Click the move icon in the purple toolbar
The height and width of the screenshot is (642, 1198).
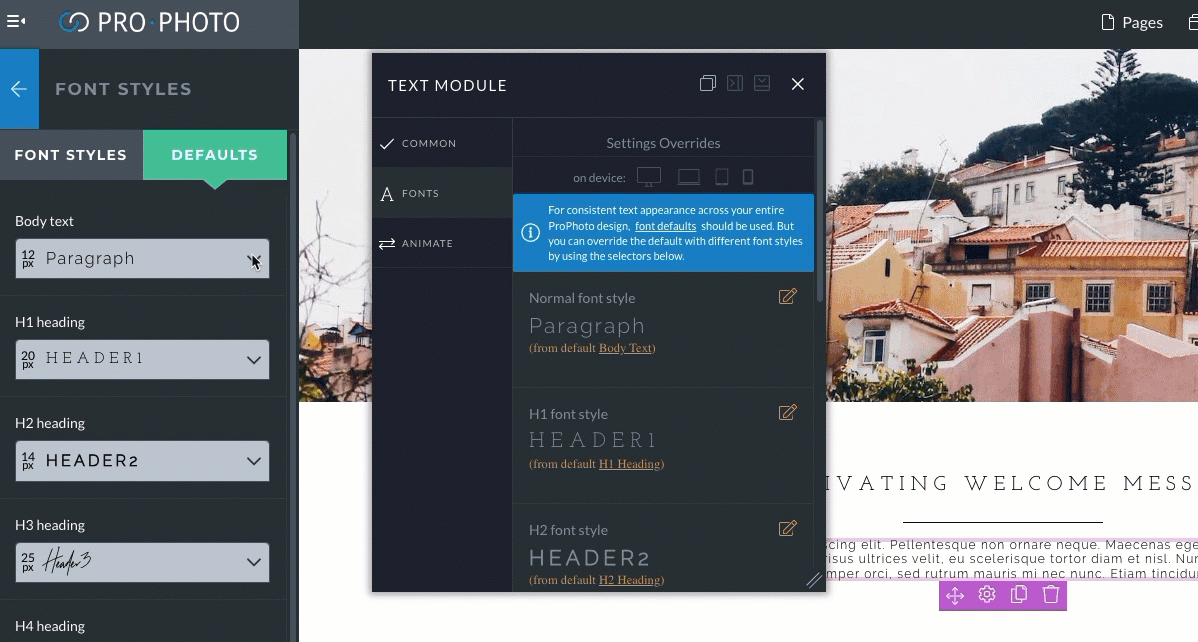(955, 595)
